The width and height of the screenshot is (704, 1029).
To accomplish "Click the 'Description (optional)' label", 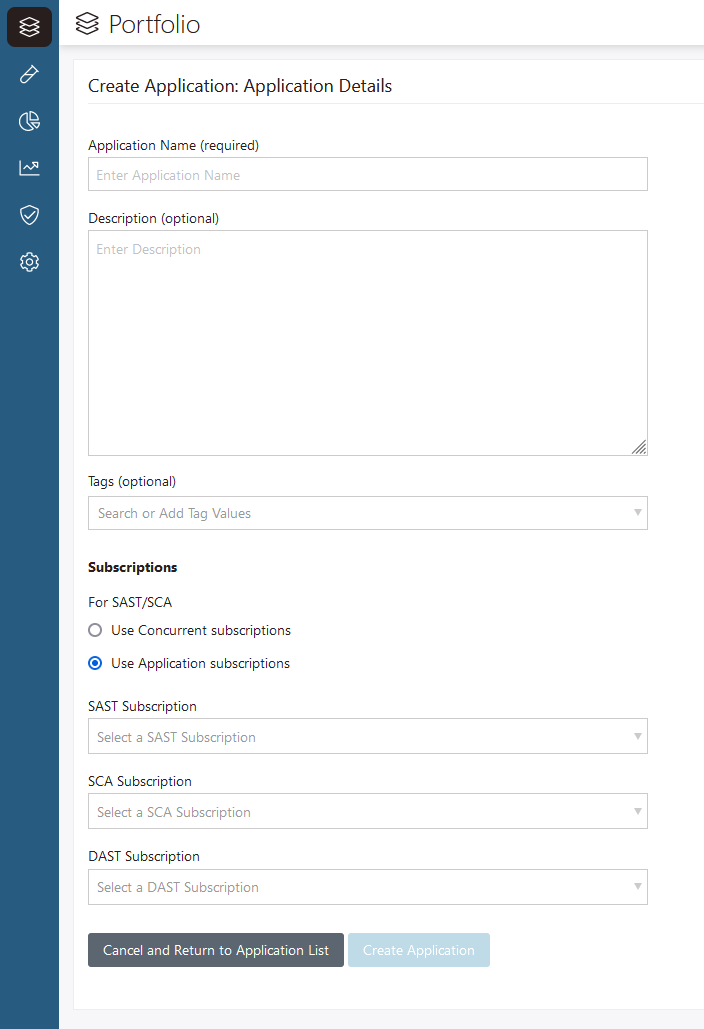I will coord(154,218).
